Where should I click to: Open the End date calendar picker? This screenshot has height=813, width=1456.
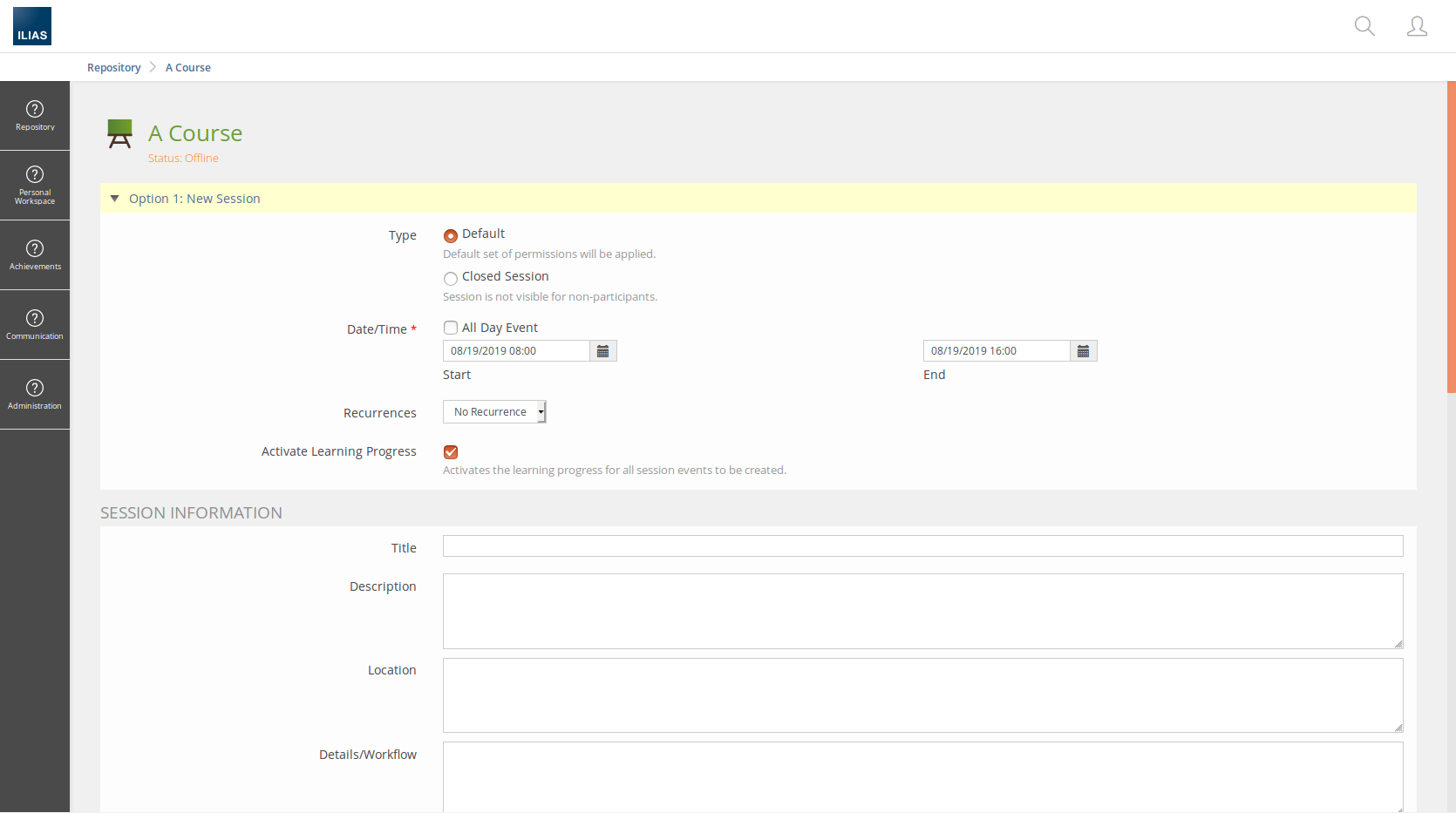(1083, 351)
